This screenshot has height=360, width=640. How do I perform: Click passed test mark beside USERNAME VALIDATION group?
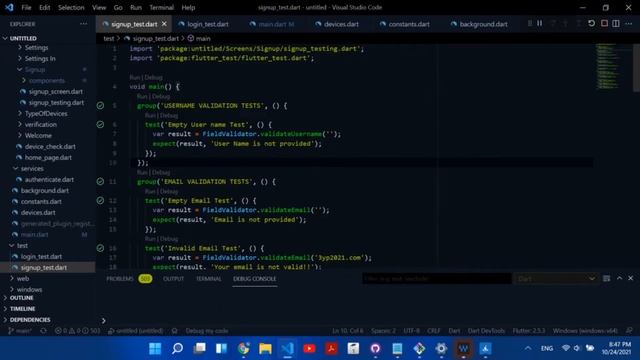tap(100, 106)
